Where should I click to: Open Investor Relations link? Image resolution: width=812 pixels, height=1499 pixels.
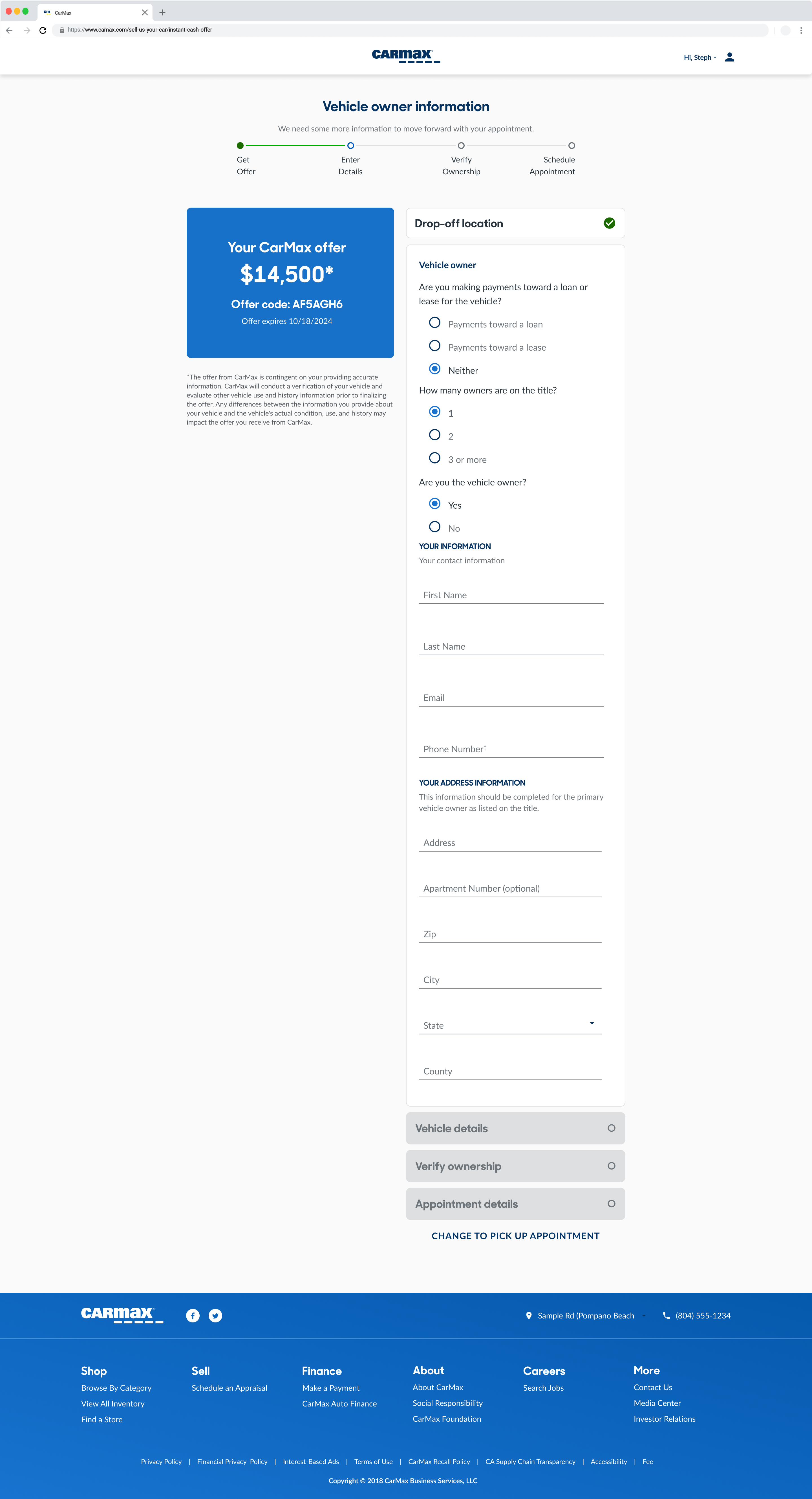[664, 1419]
